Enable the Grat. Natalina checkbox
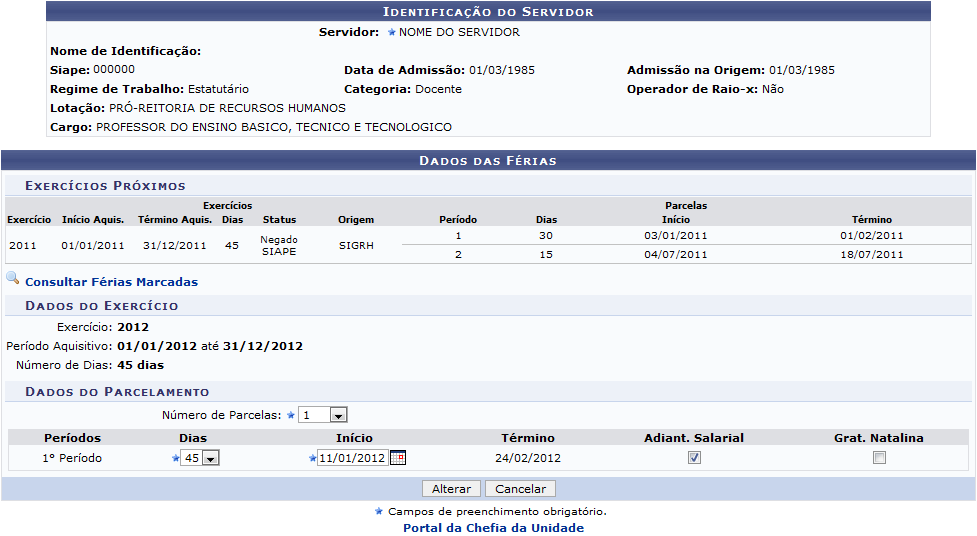Image resolution: width=977 pixels, height=536 pixels. click(x=879, y=458)
